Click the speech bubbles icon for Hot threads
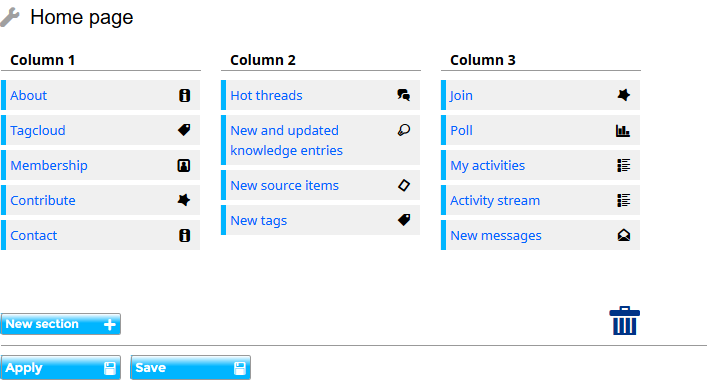The image size is (707, 380). tap(404, 95)
